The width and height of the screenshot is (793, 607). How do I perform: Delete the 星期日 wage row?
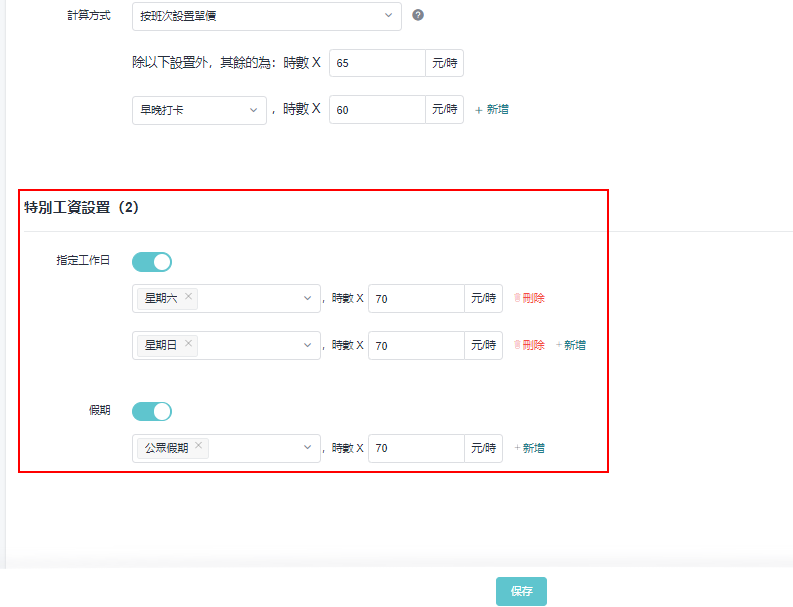(x=529, y=345)
